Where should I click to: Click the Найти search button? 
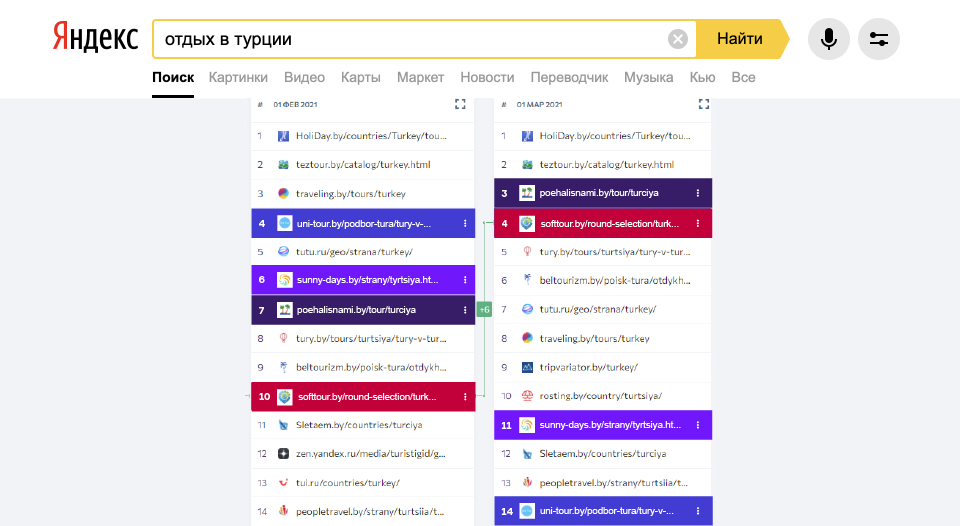pyautogui.click(x=740, y=39)
